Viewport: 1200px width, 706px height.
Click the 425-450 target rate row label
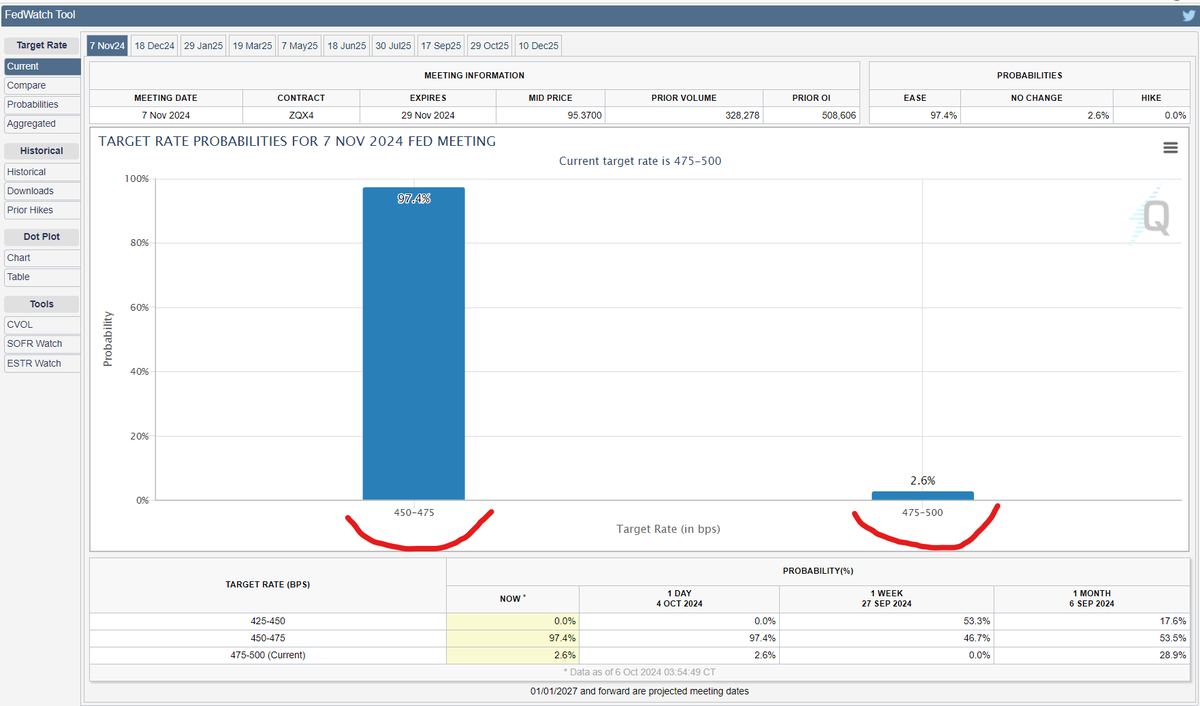pos(267,621)
